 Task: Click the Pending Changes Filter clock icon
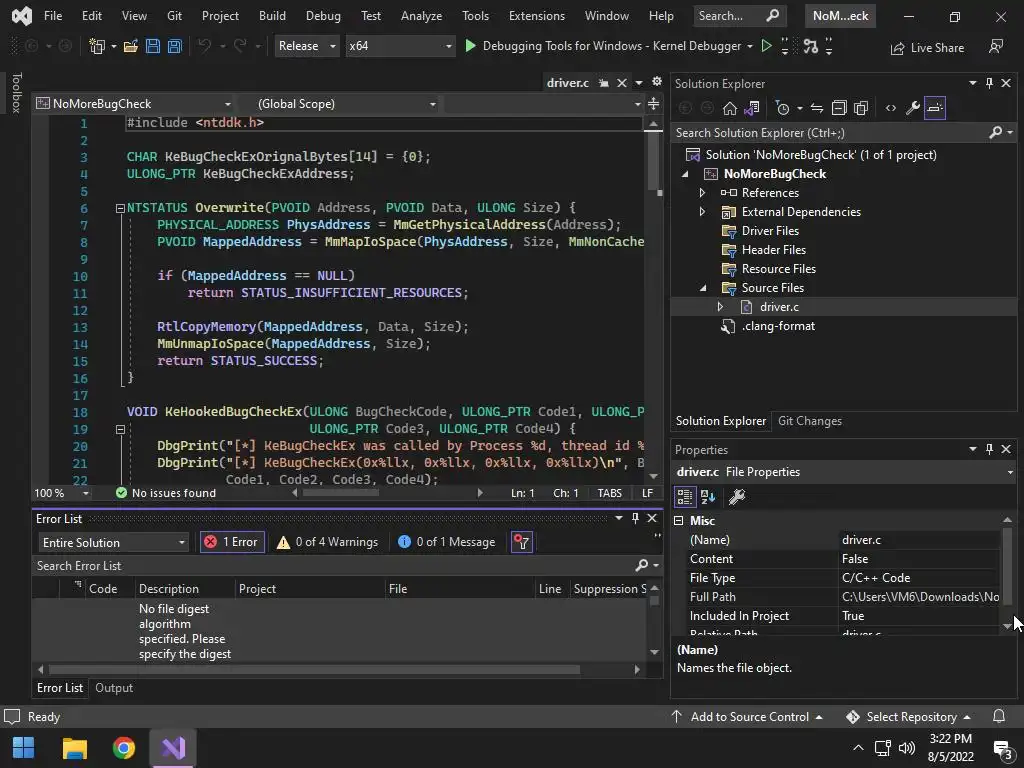(782, 108)
